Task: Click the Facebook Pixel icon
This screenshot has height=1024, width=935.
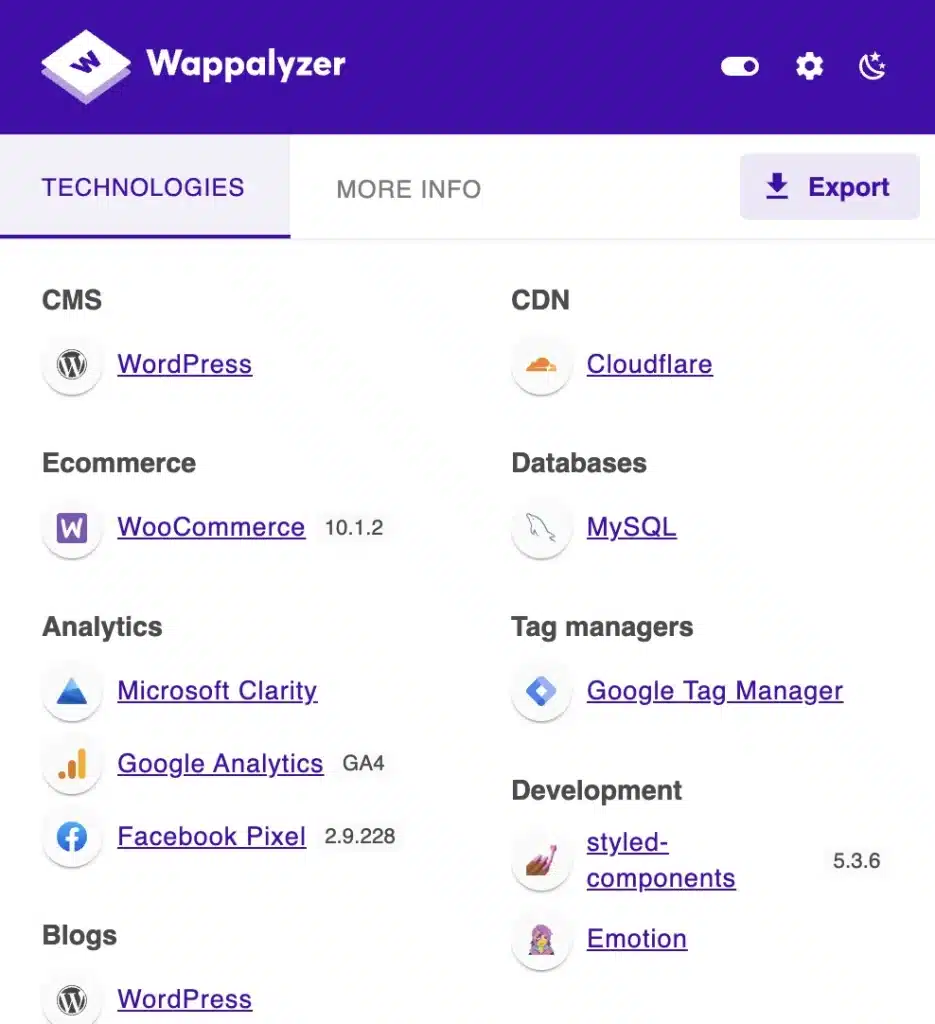Action: pos(72,837)
